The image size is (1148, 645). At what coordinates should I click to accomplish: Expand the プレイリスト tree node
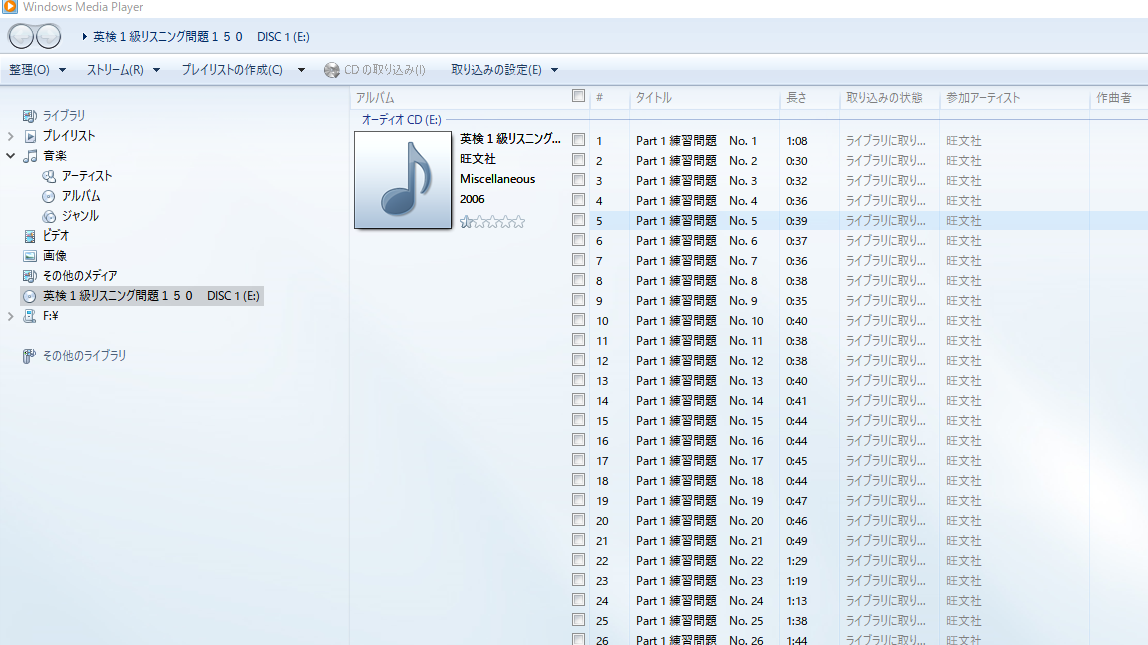[11, 136]
